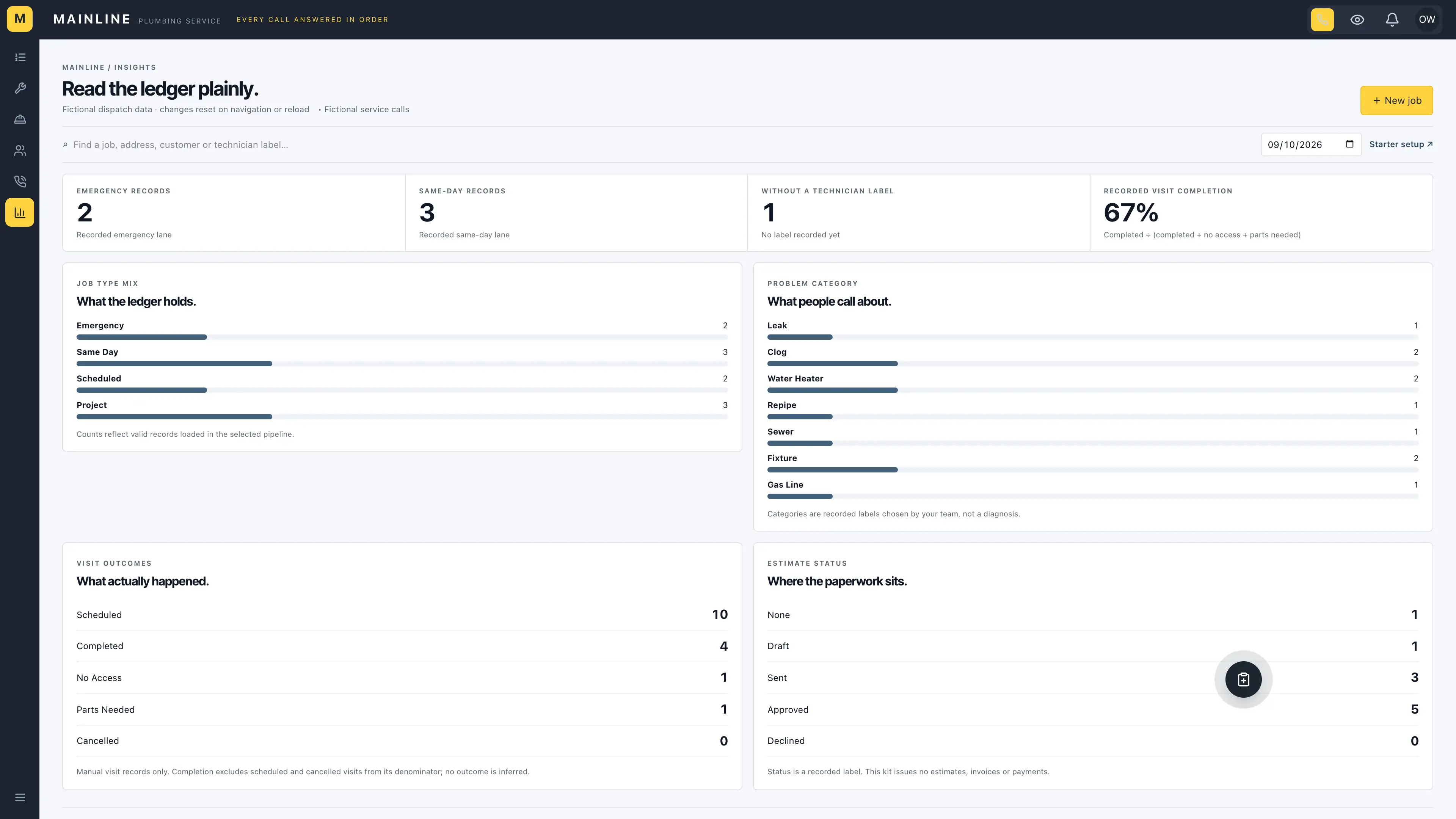The height and width of the screenshot is (819, 1456).
Task: Click the Cancelled outcome row
Action: click(402, 741)
